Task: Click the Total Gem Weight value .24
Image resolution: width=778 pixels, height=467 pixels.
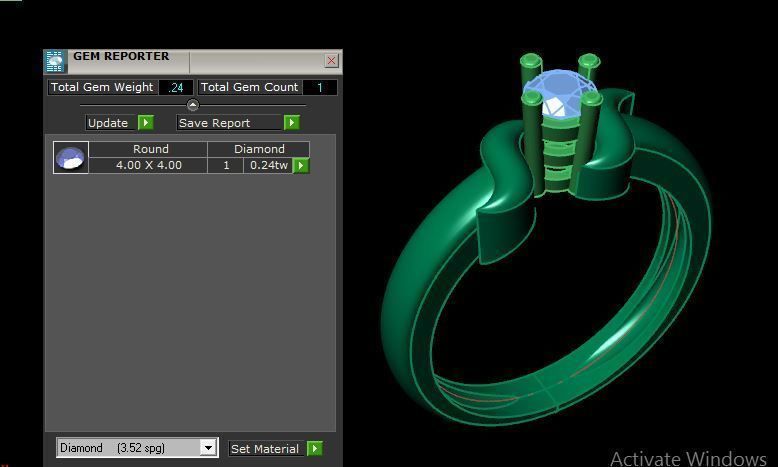Action: (x=176, y=87)
